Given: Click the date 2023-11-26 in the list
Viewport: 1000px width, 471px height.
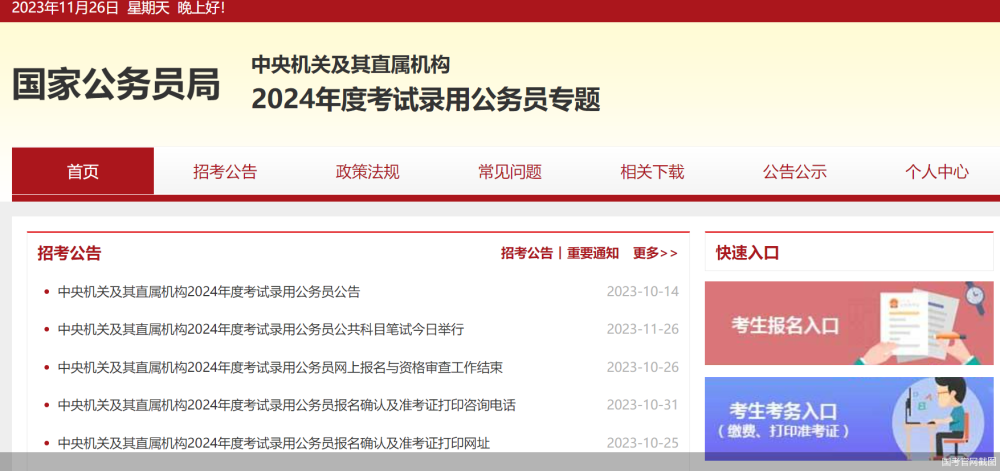Looking at the screenshot, I should tap(643, 330).
